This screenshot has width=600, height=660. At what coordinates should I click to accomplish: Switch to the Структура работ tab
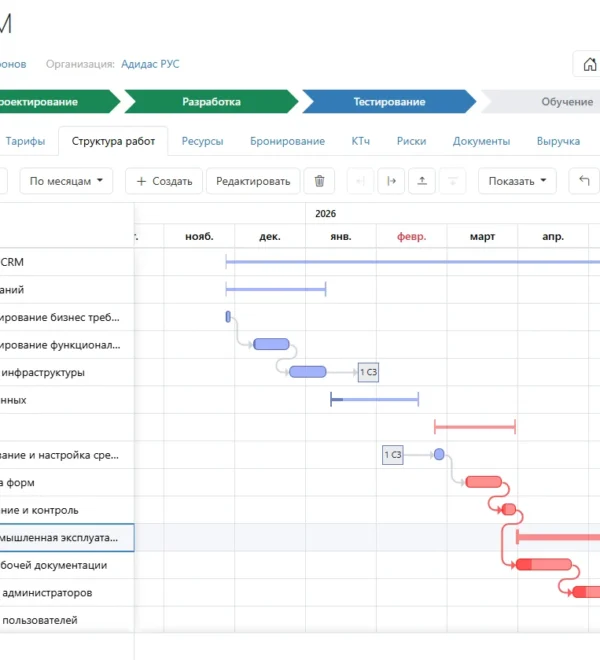113,141
